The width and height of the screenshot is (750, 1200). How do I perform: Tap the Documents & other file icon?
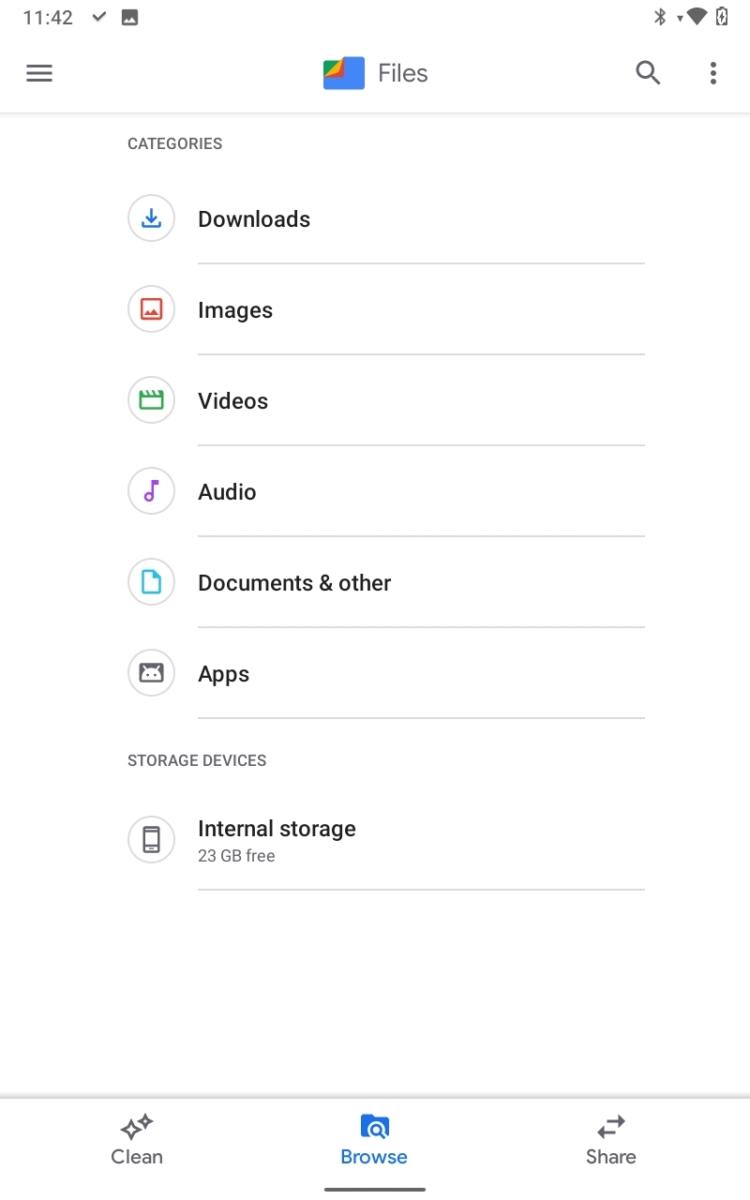click(x=151, y=583)
